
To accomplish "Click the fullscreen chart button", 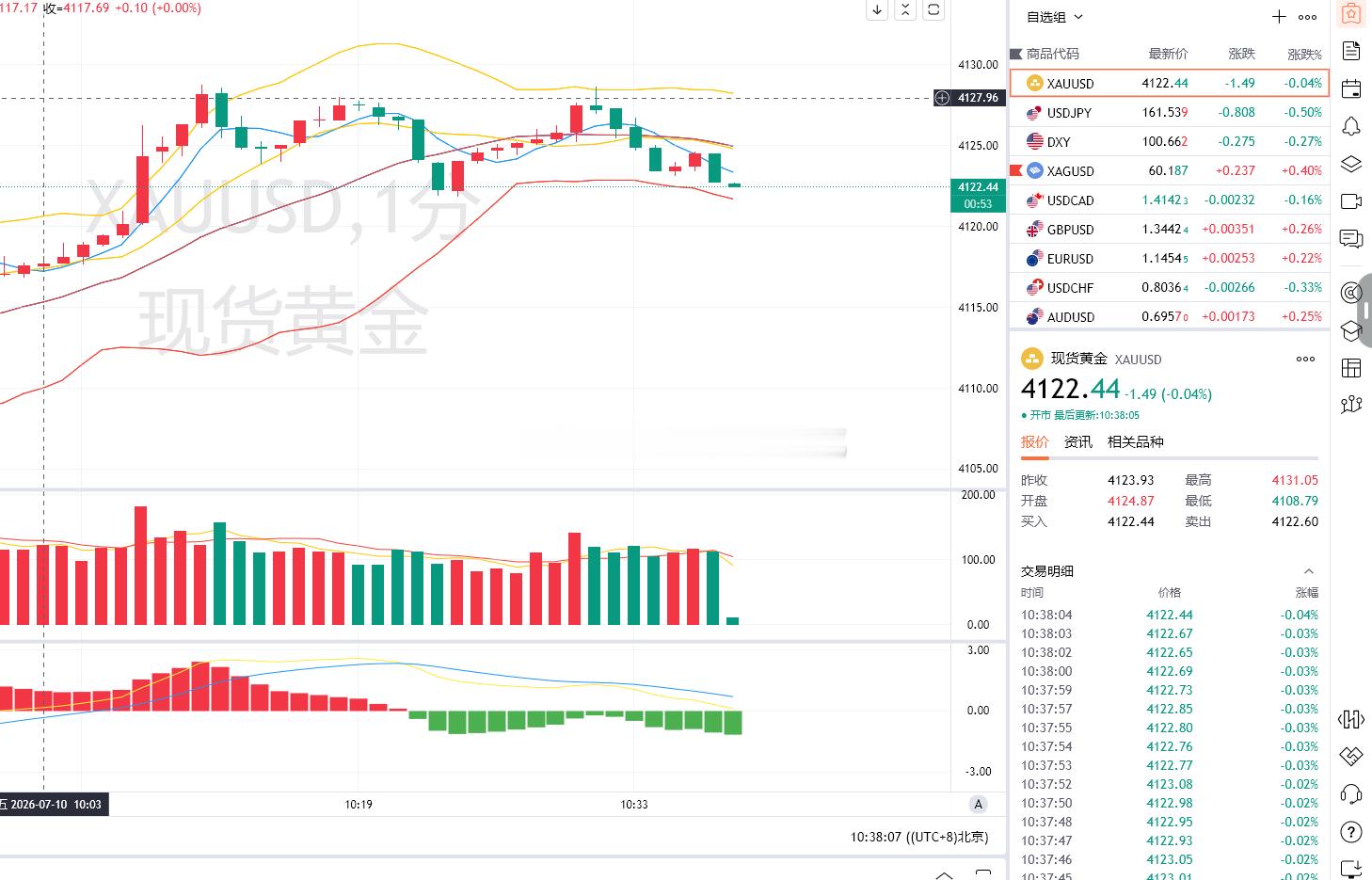I will click(x=933, y=9).
